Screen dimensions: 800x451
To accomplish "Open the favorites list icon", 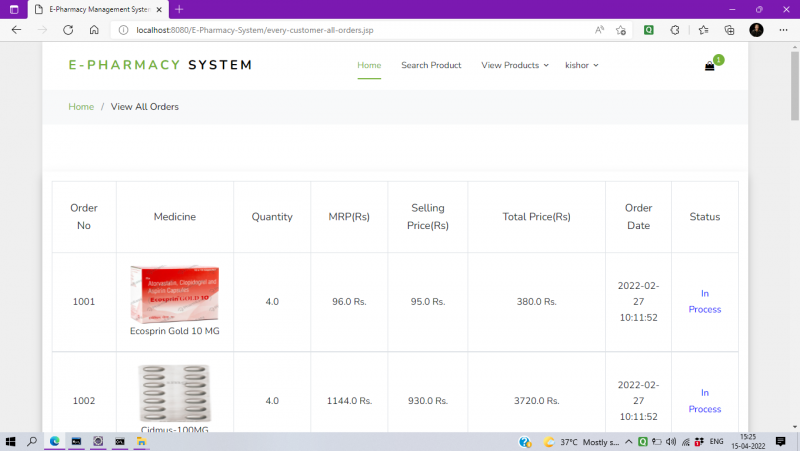I will (x=704, y=30).
